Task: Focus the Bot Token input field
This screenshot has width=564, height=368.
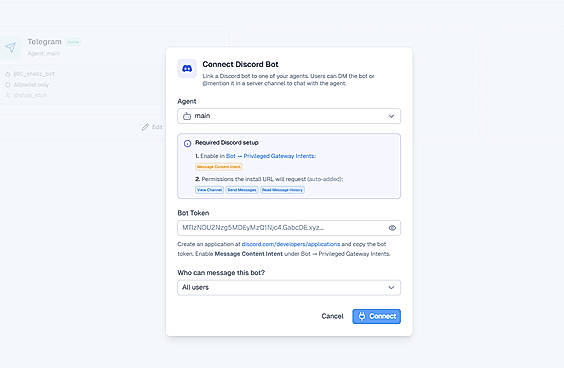Action: [289, 228]
